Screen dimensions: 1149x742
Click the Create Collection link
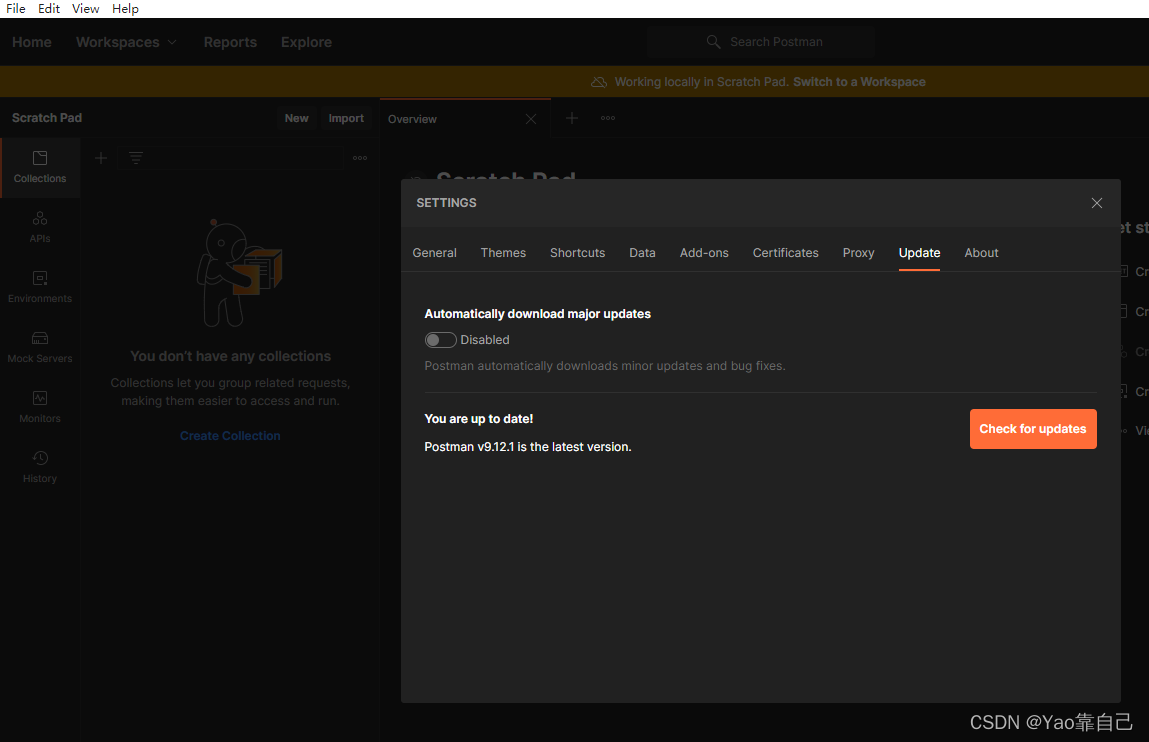230,436
